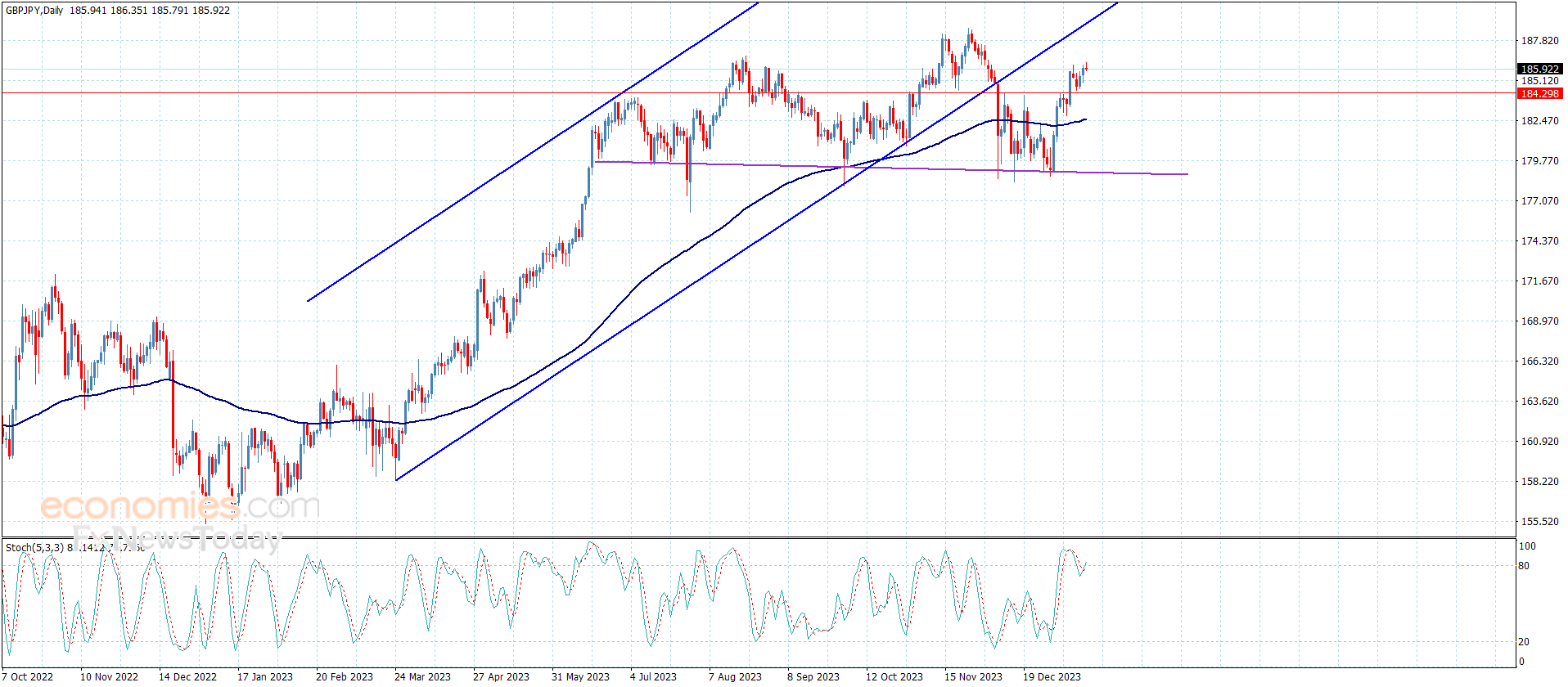Select the lower blue channel trendline

coord(757,241)
